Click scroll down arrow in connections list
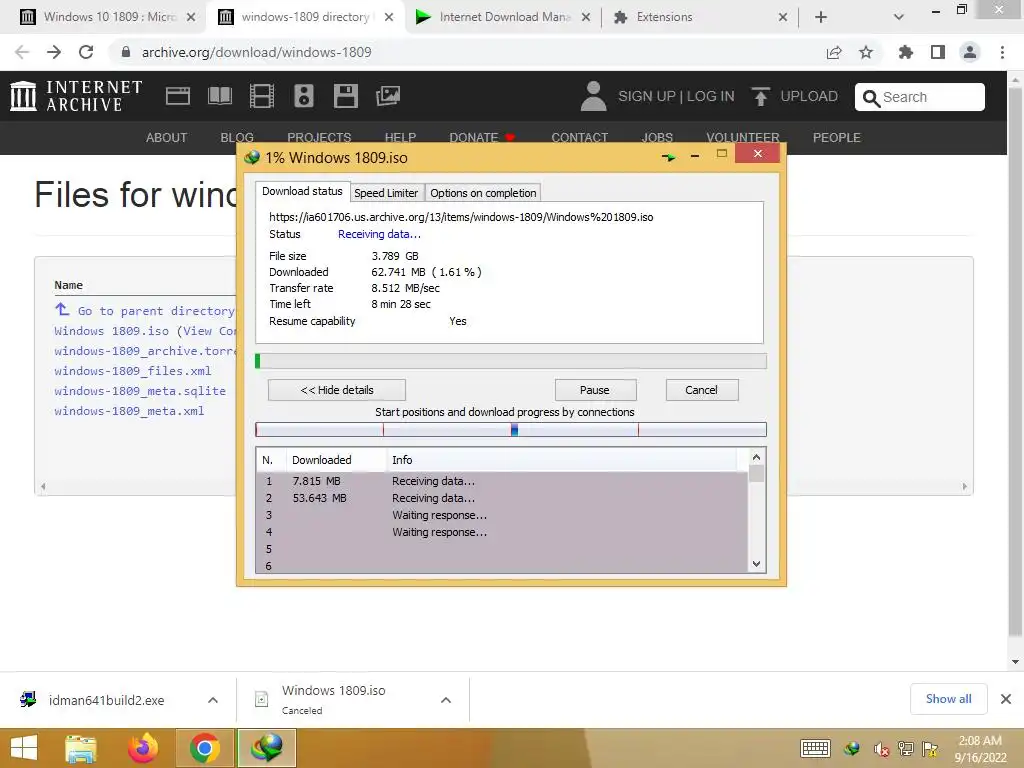 (756, 564)
